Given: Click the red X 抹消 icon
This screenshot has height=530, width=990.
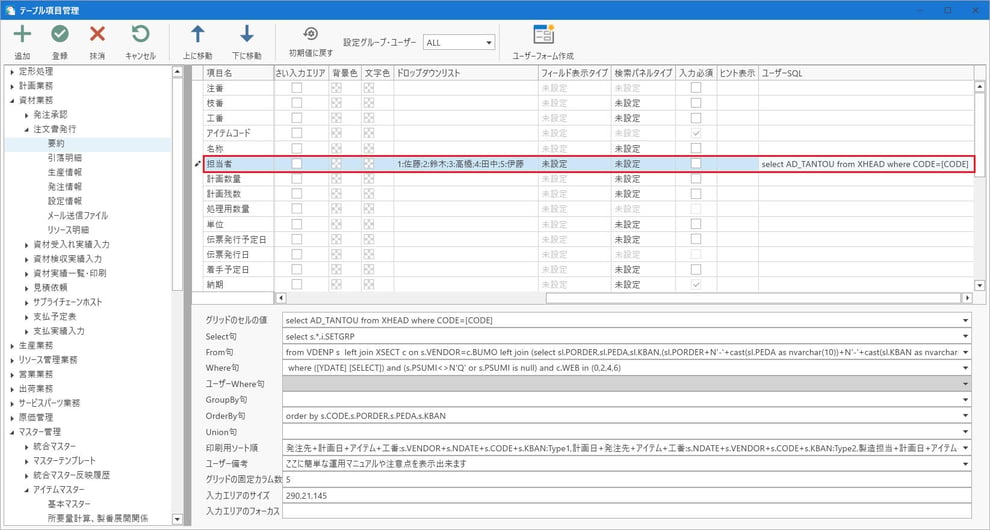Looking at the screenshot, I should [97, 35].
